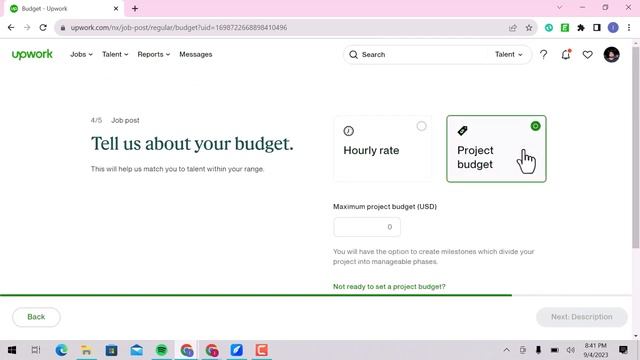Expand the Jobs menu

(x=81, y=54)
